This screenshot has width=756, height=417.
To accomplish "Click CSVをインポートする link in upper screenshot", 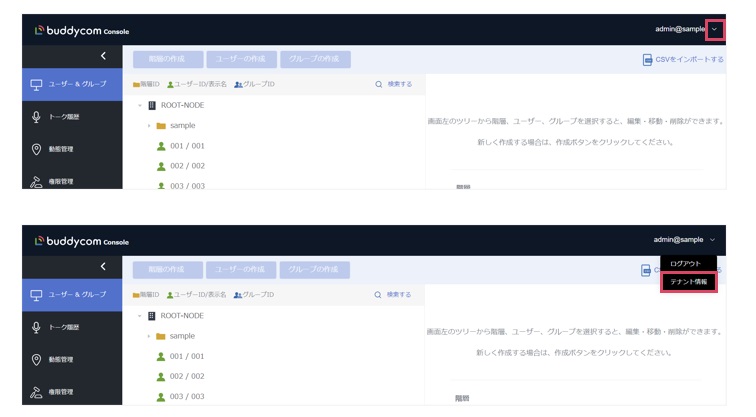I will click(683, 60).
